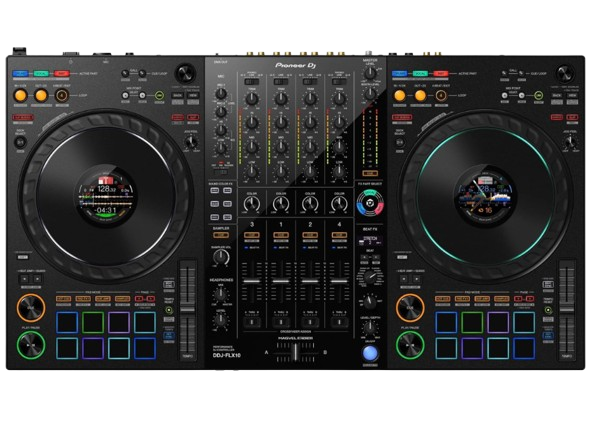
Task: Click the beat jump forward arrow on left deck
Action: [x=37, y=279]
